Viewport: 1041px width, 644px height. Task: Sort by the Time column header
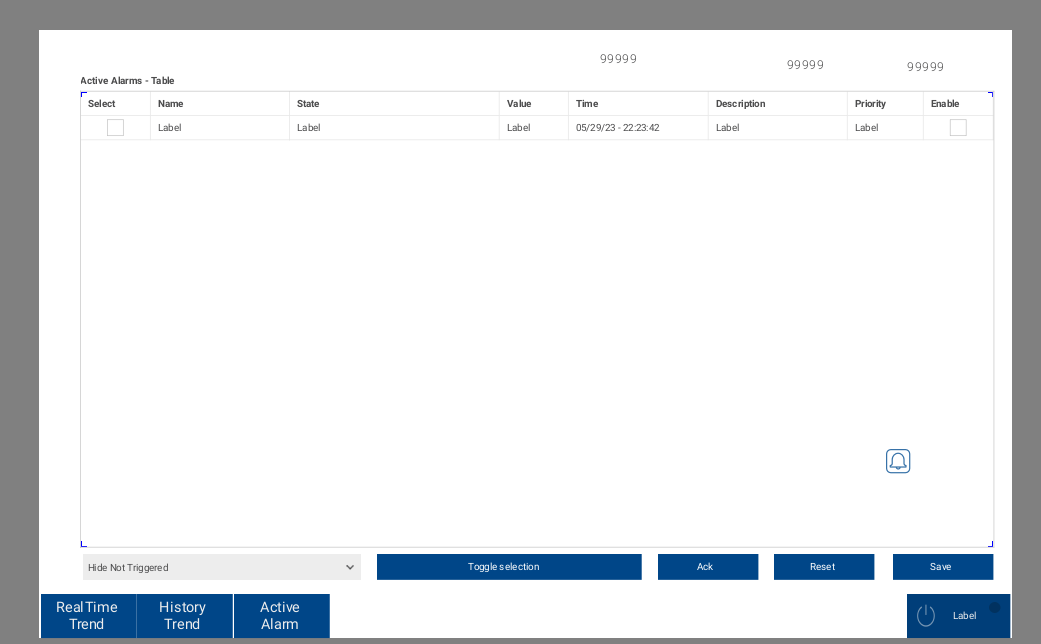[x=638, y=104]
